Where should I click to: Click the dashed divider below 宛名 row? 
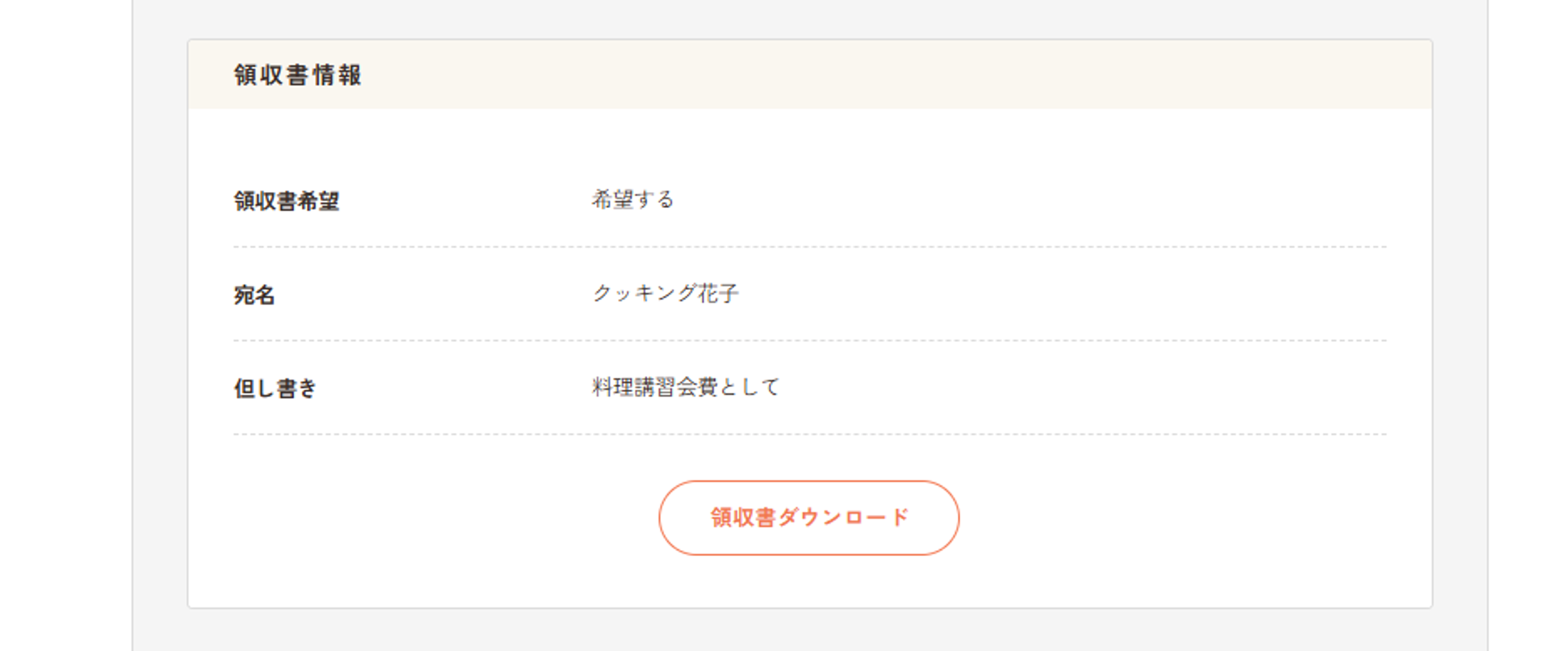click(810, 341)
